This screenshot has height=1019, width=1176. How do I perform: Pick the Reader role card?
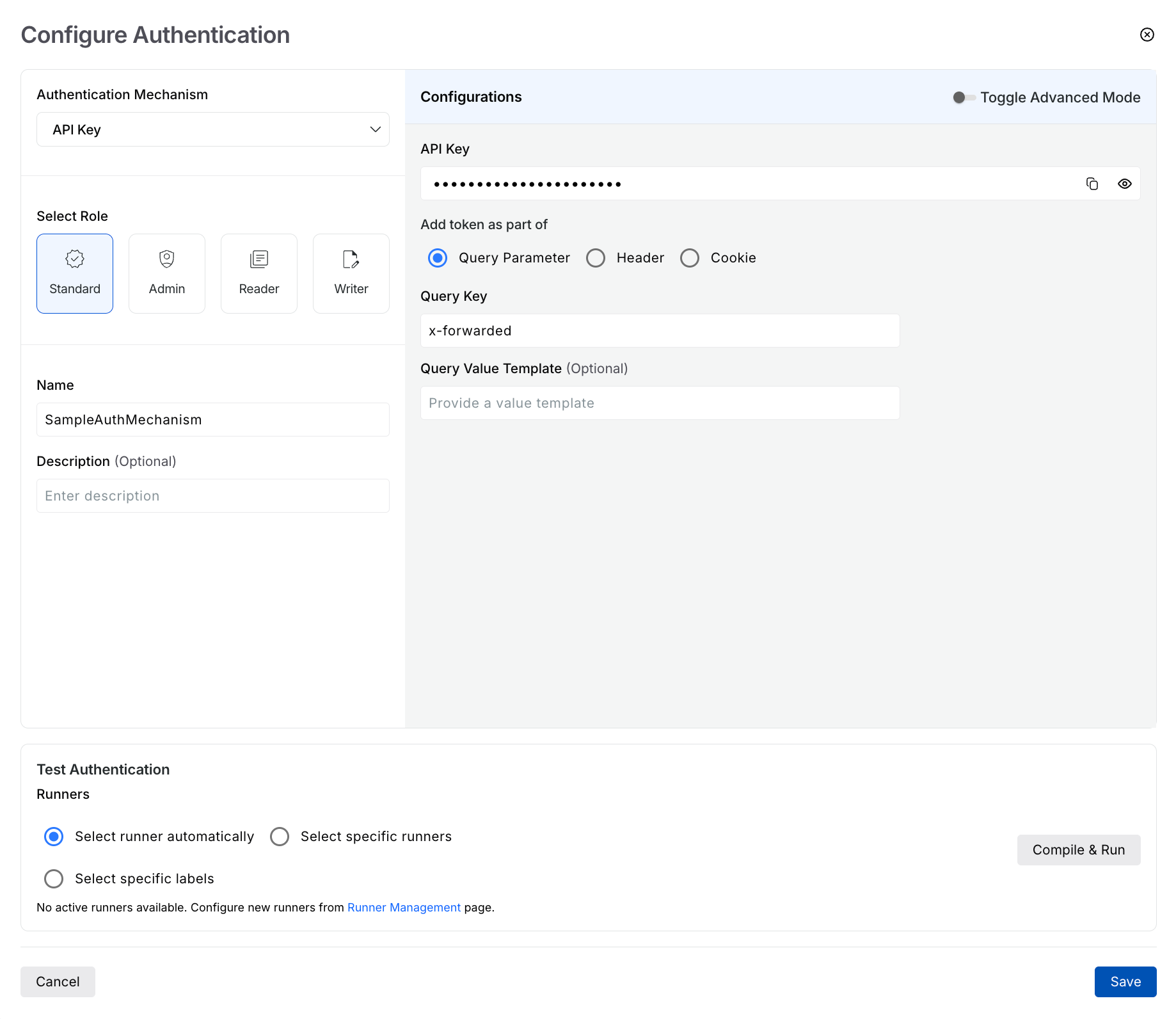tap(259, 273)
